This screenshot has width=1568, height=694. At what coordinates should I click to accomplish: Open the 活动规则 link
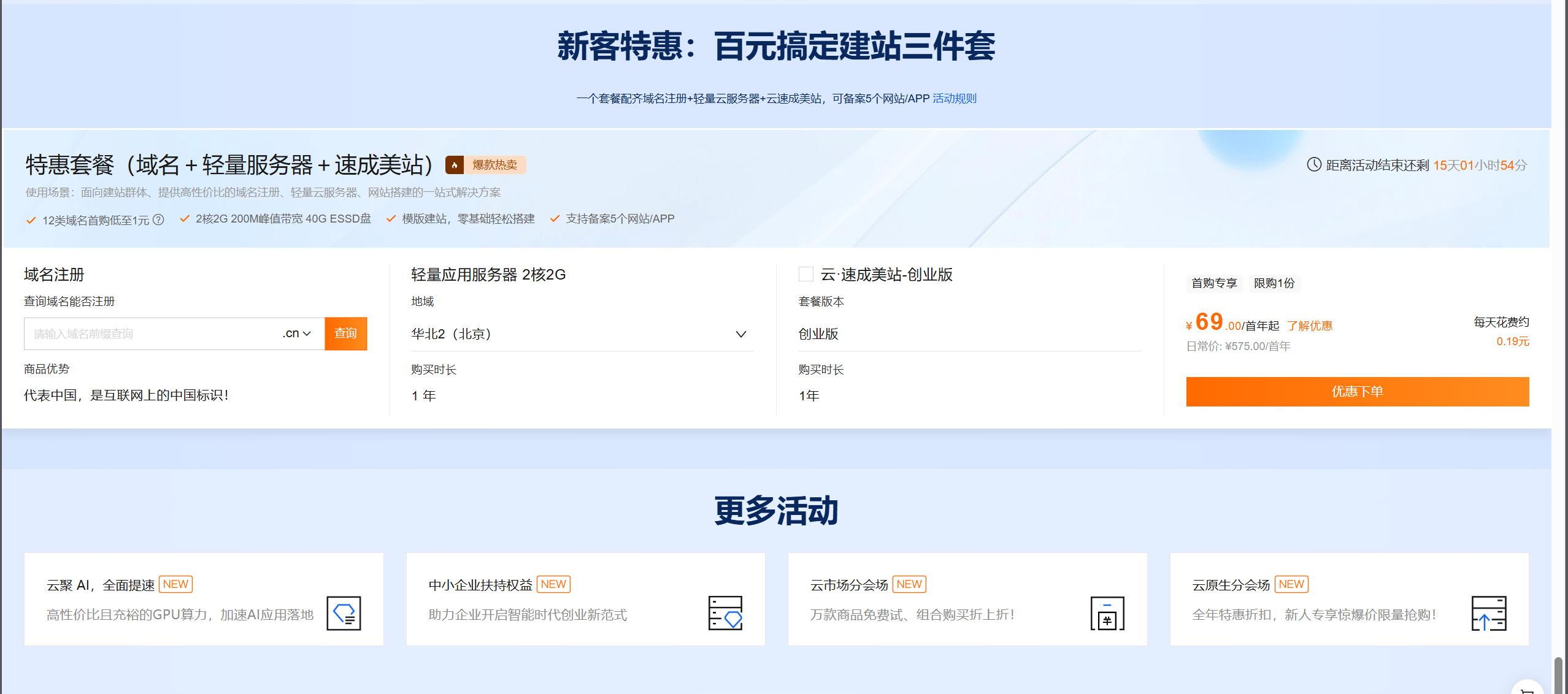pos(954,98)
